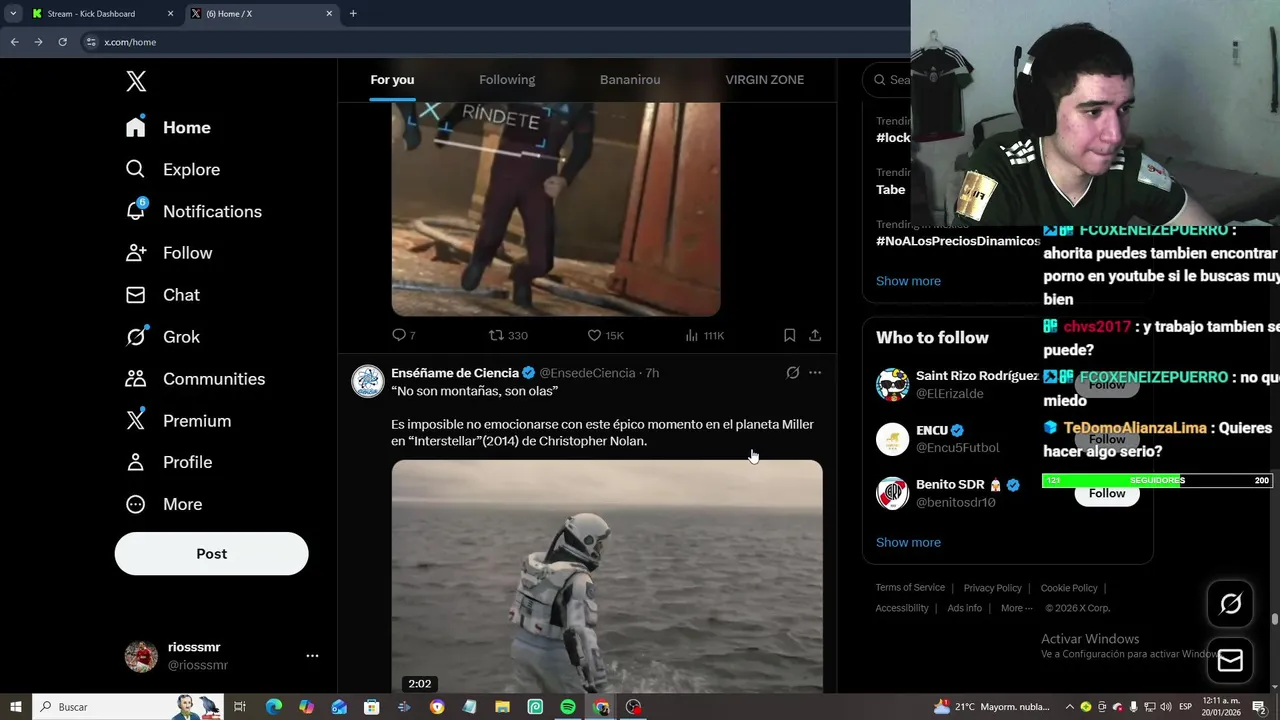The width and height of the screenshot is (1280, 720).
Task: View analytics showing 111K views
Action: click(x=704, y=335)
